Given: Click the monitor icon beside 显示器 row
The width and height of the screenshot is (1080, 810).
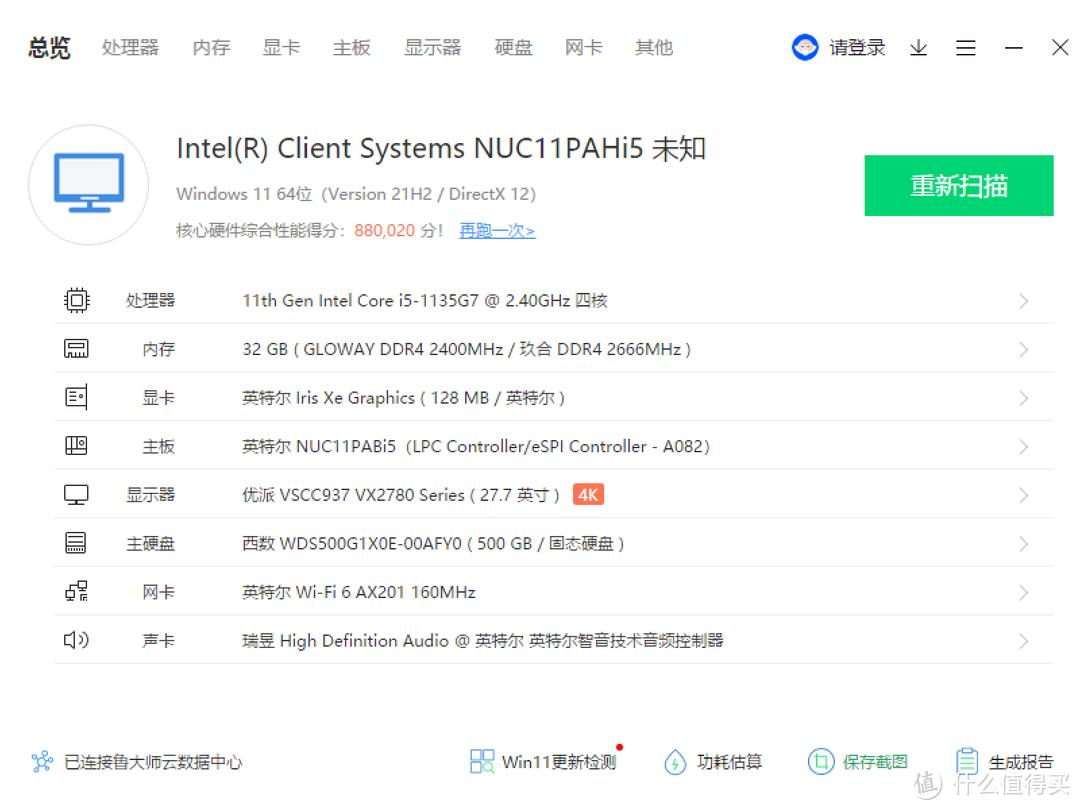Looking at the screenshot, I should pos(76,494).
